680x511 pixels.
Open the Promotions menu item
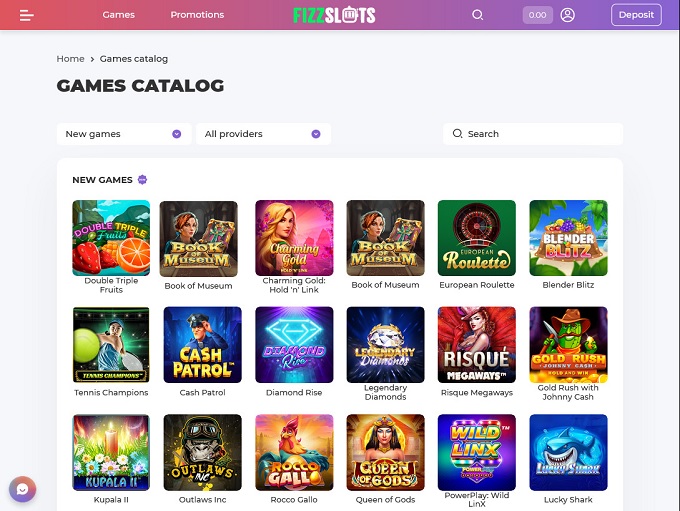[197, 15]
